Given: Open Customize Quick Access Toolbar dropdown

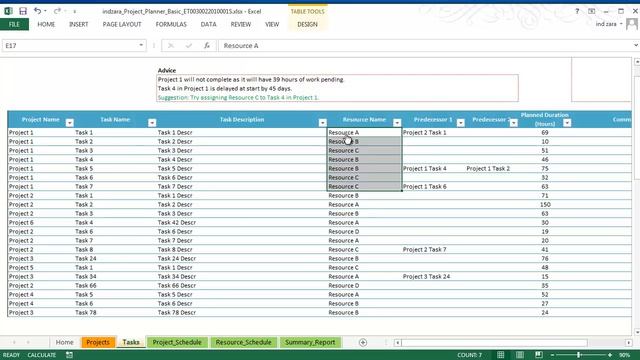Looking at the screenshot, I should point(74,11).
